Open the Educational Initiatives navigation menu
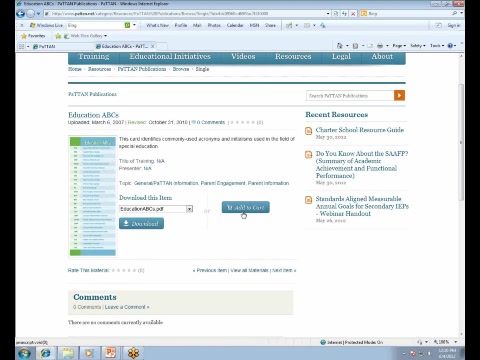Image resolution: width=480 pixels, height=360 pixels. (170, 57)
